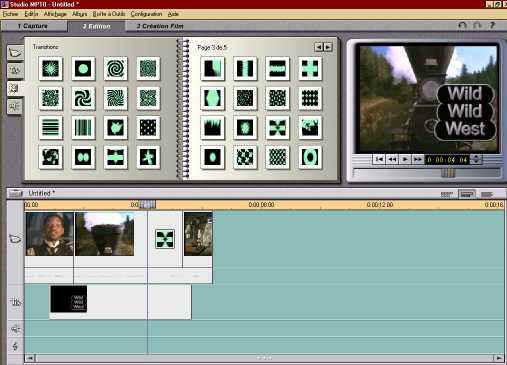
Task: Choose the ring-shaped transition
Action: (310, 157)
